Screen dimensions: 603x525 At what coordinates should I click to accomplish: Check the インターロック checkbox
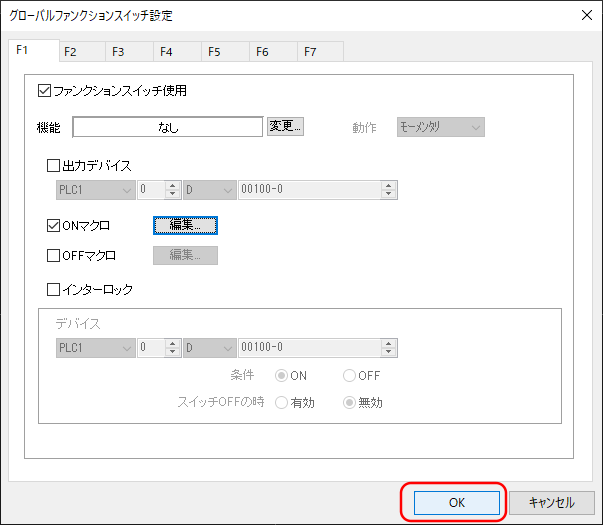(54, 290)
